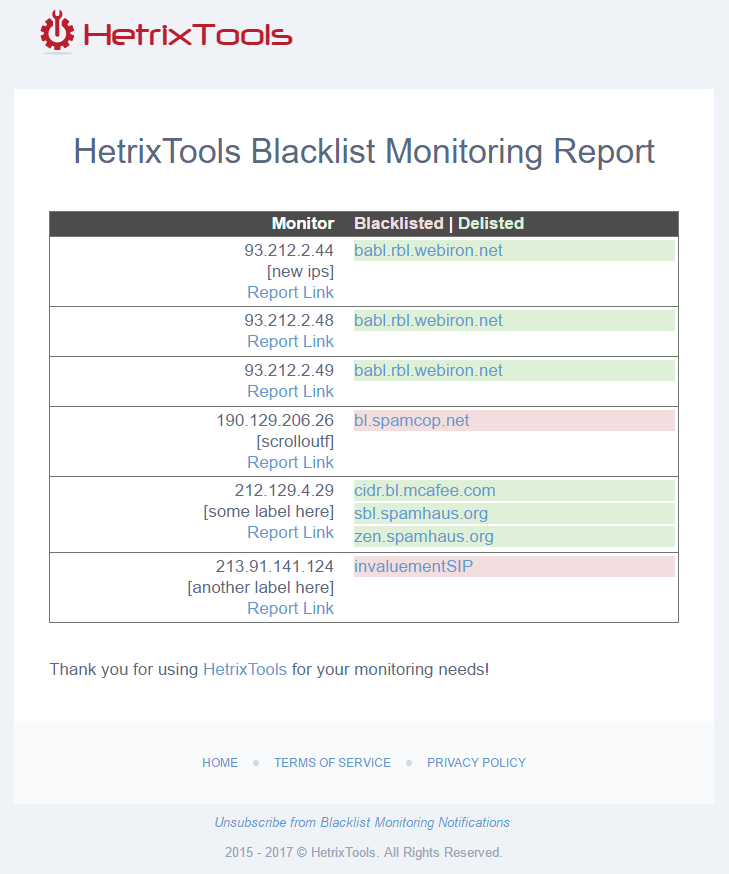Open zen.spamhaus.org link
729x874 pixels.
point(423,536)
